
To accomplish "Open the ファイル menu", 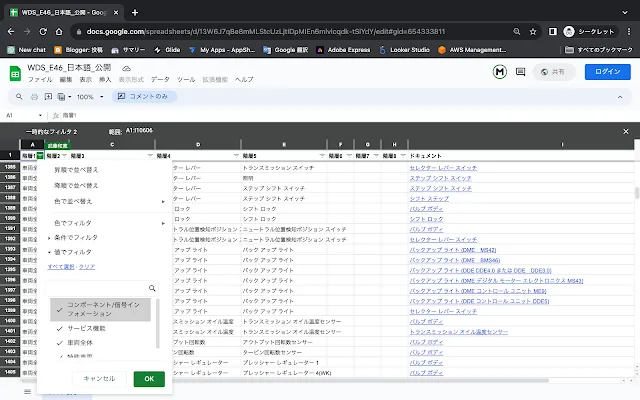I will [x=40, y=80].
